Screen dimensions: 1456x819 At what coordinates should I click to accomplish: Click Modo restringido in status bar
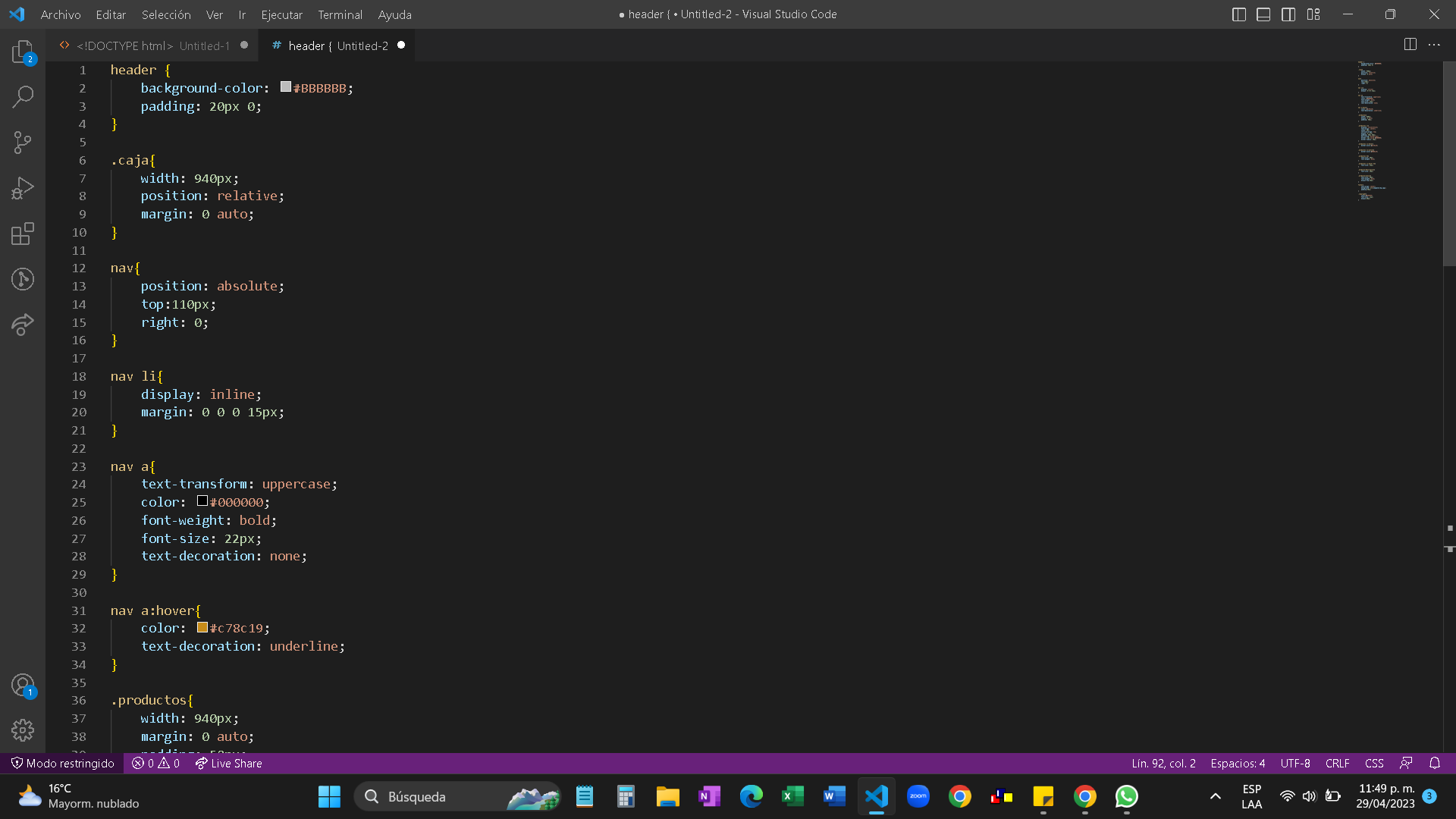click(x=63, y=763)
